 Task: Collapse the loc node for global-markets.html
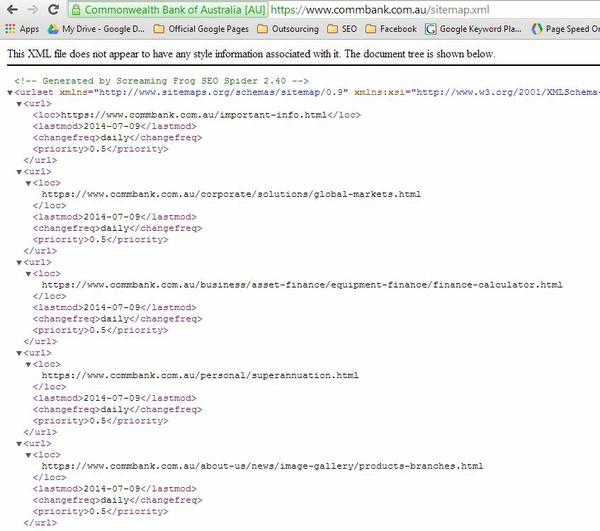coord(28,183)
